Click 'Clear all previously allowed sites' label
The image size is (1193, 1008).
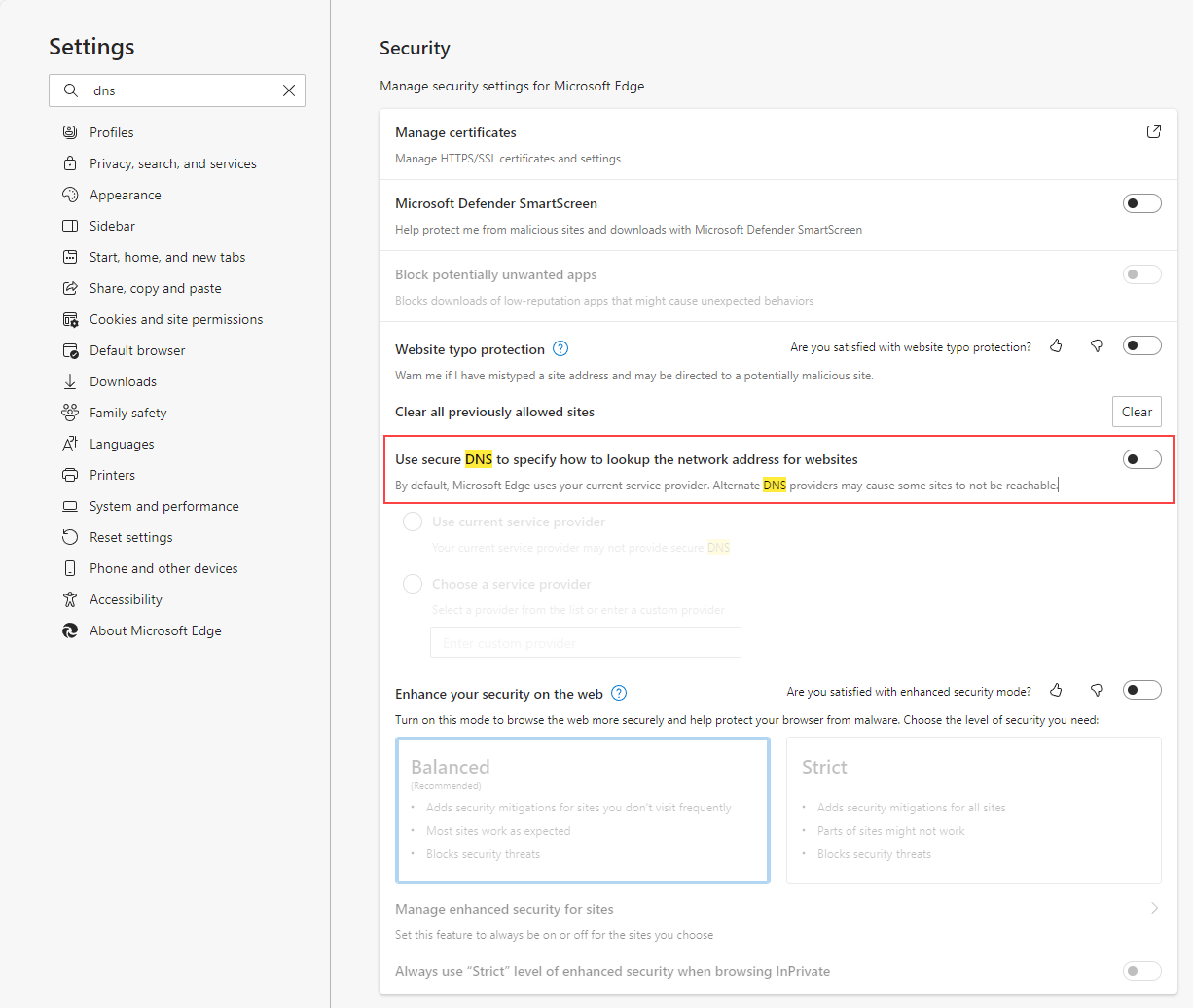[x=494, y=412]
